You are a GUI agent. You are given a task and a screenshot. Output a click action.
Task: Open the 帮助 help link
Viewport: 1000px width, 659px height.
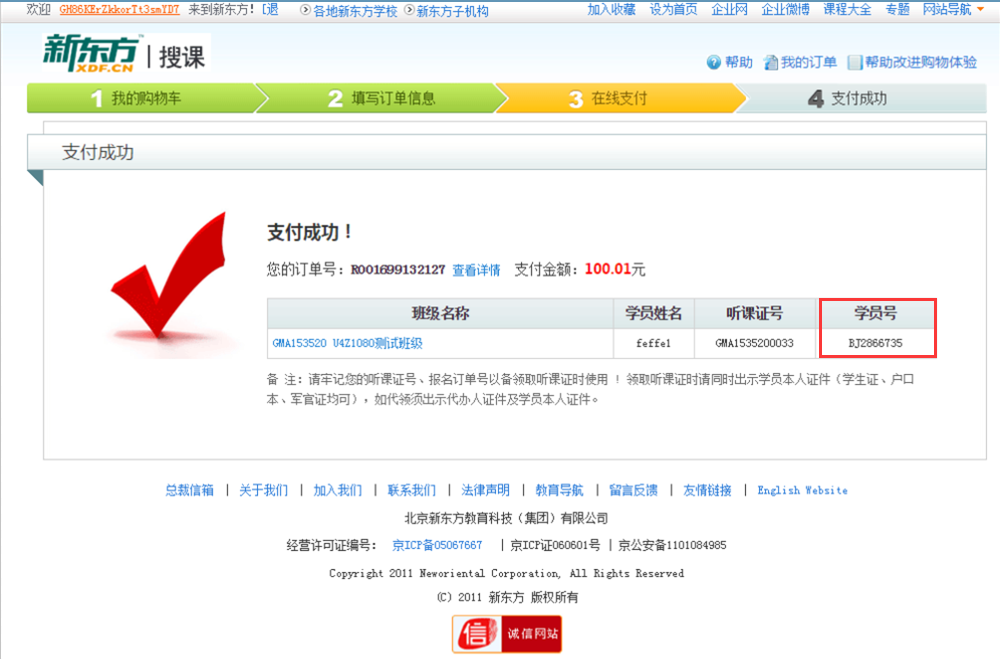pos(739,62)
